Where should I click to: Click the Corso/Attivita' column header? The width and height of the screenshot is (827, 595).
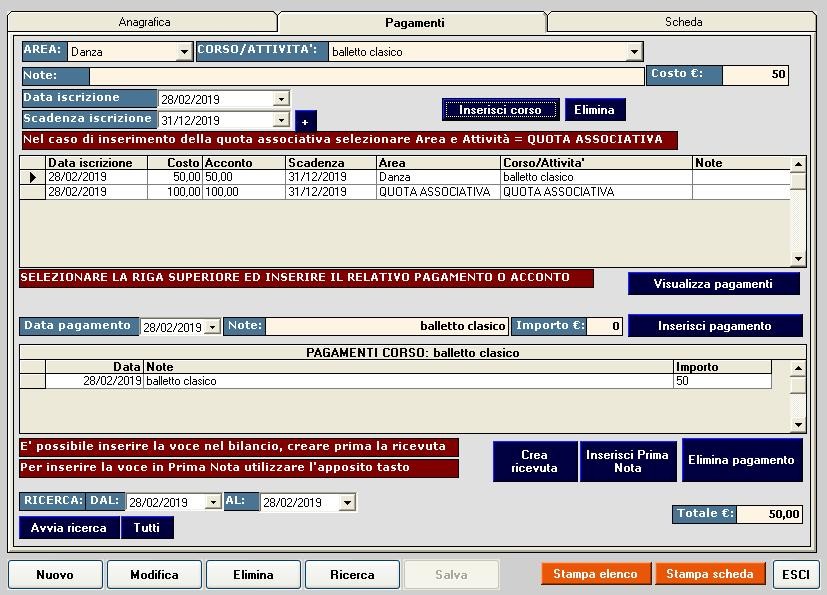(596, 163)
